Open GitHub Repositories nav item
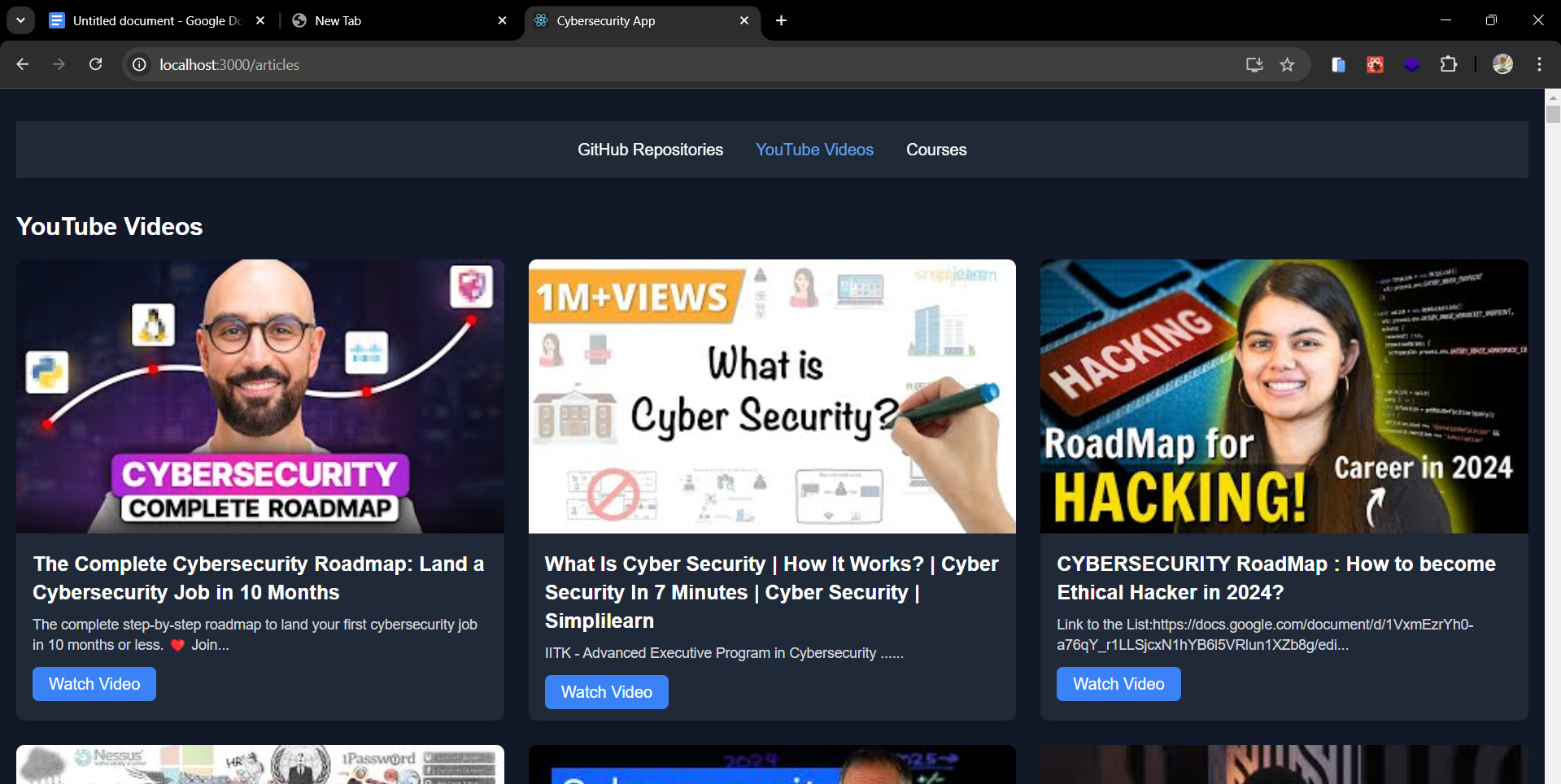Screen dimensions: 1561x784 click(x=650, y=150)
